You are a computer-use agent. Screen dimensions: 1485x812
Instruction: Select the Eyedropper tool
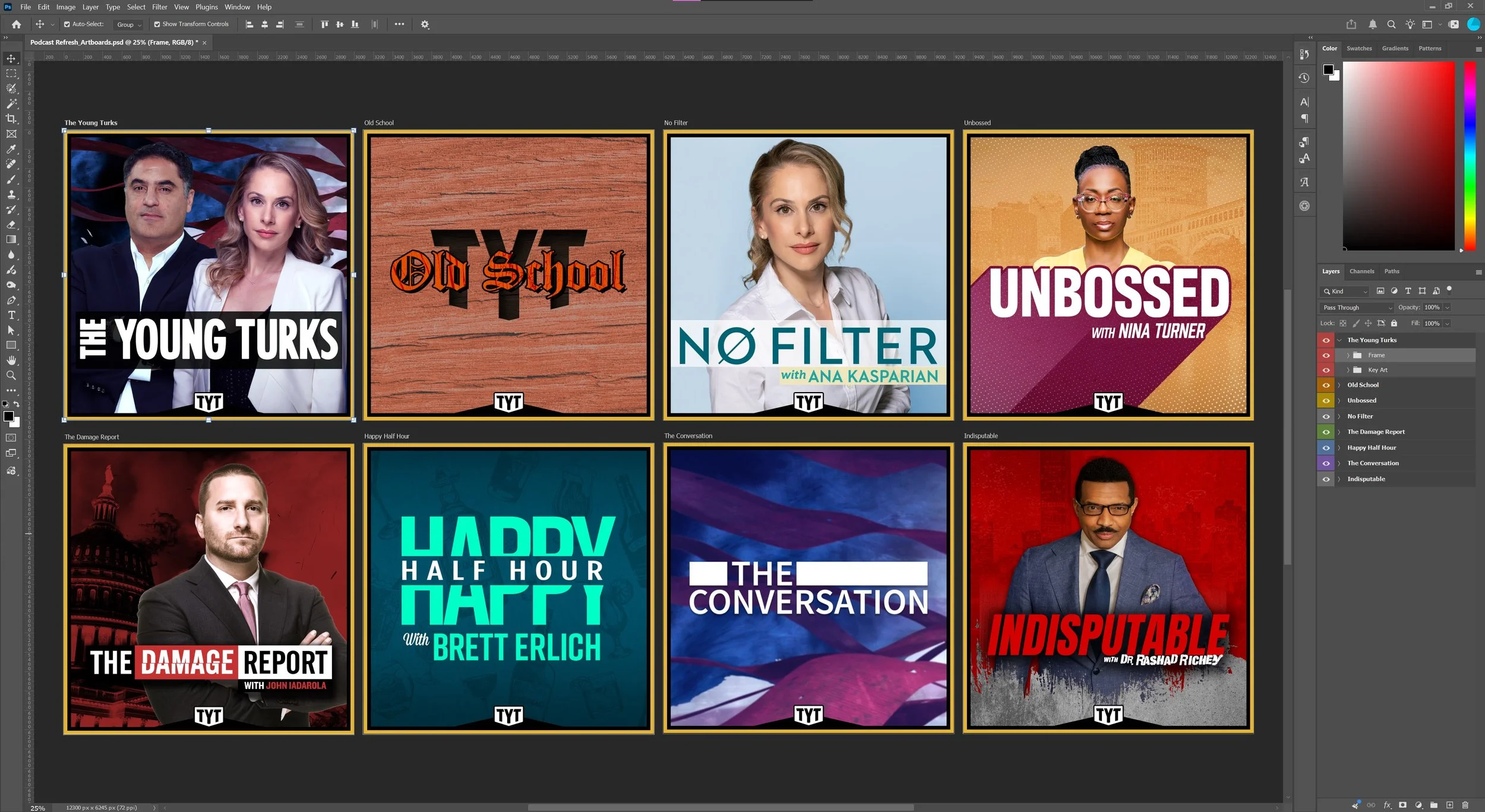coord(11,149)
